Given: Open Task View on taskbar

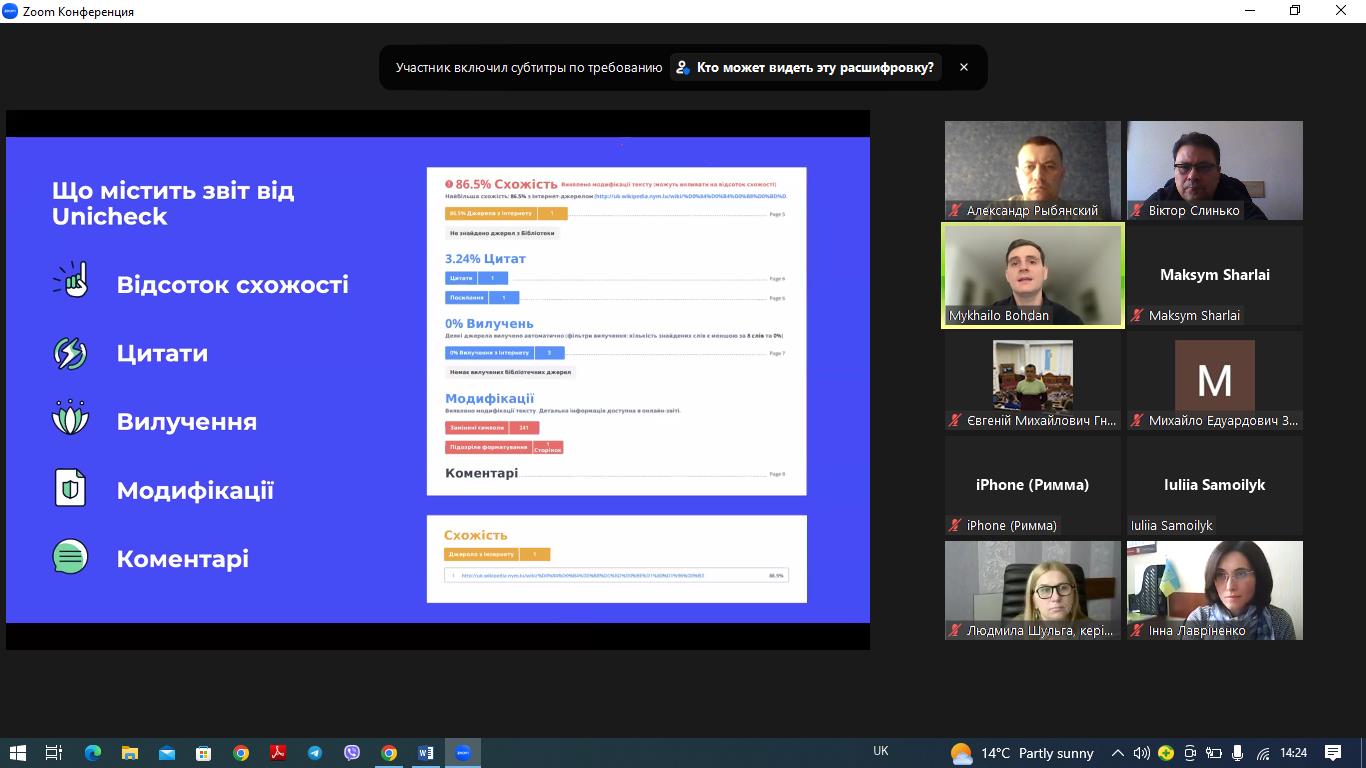Looking at the screenshot, I should coord(54,753).
